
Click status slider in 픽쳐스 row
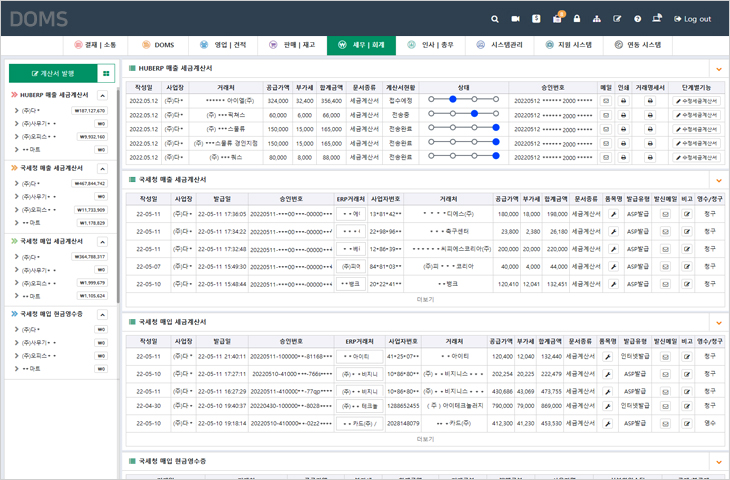464,114
